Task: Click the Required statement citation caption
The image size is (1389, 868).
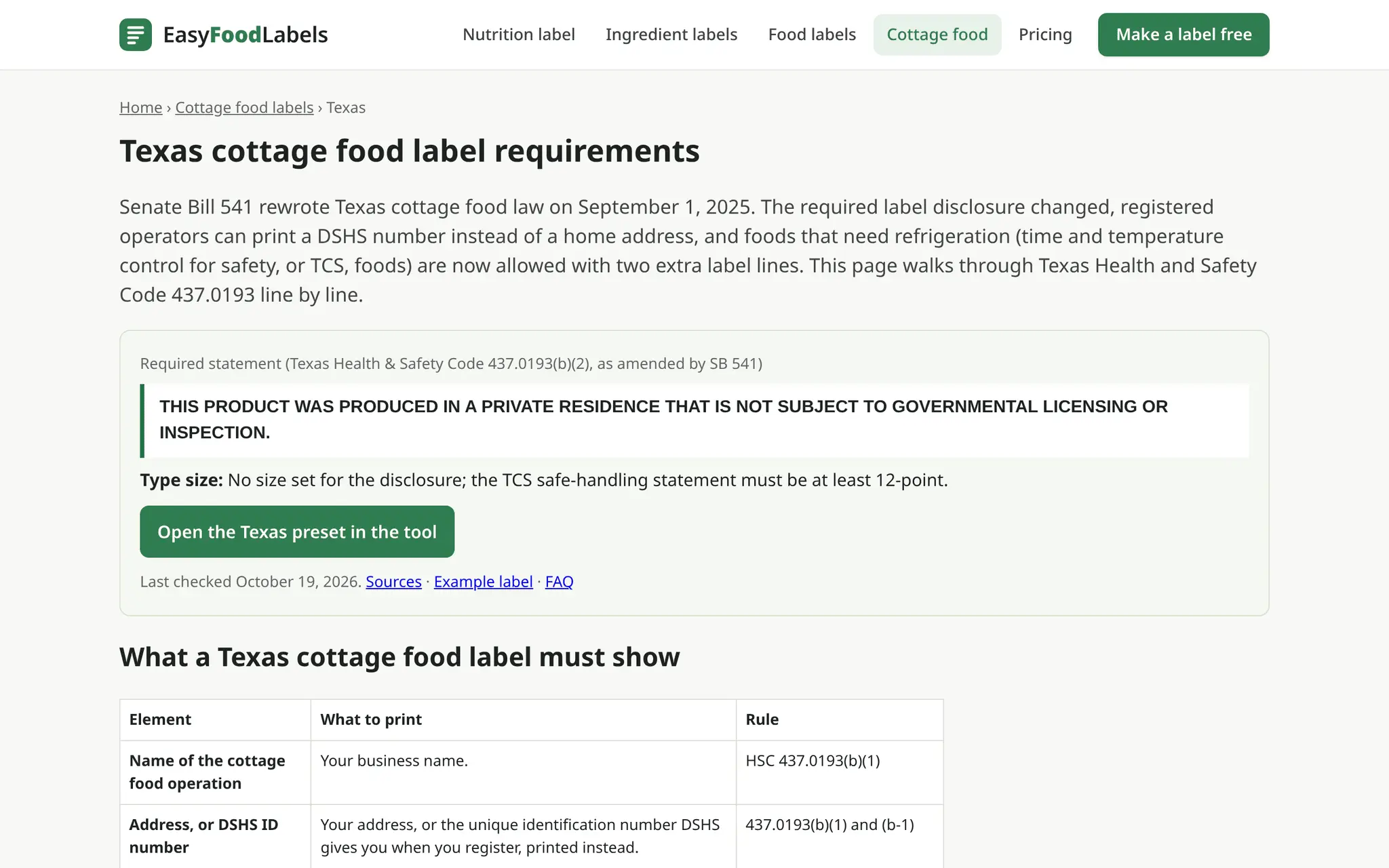Action: tap(451, 363)
